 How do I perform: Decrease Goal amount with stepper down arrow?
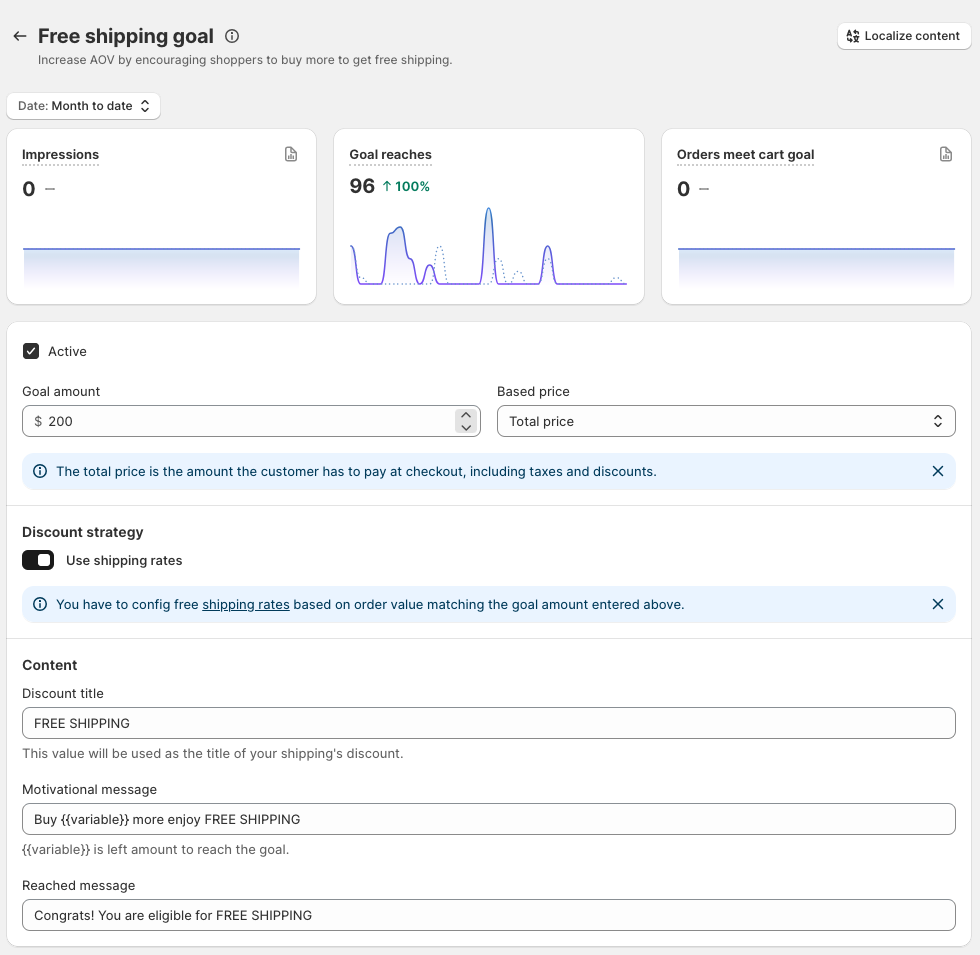[465, 428]
